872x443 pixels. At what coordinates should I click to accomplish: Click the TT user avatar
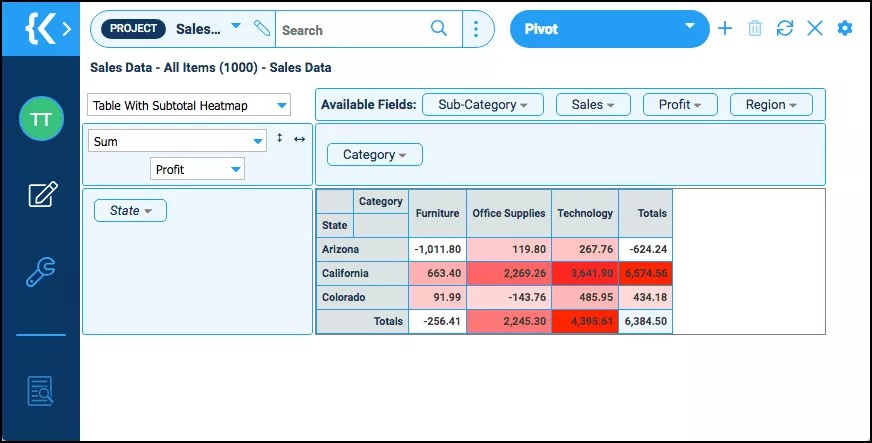[x=41, y=118]
